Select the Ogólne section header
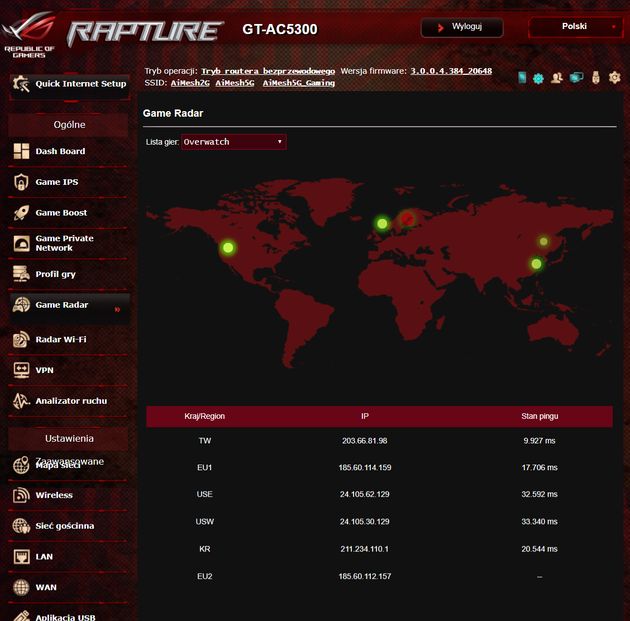 (x=69, y=125)
